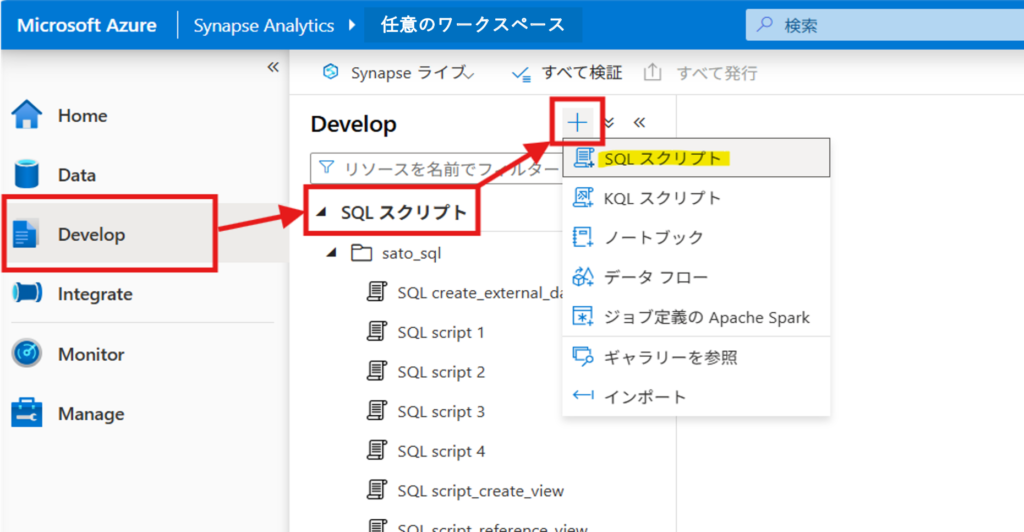The height and width of the screenshot is (532, 1024).
Task: Select the Integrate pipeline icon
Action: click(27, 294)
